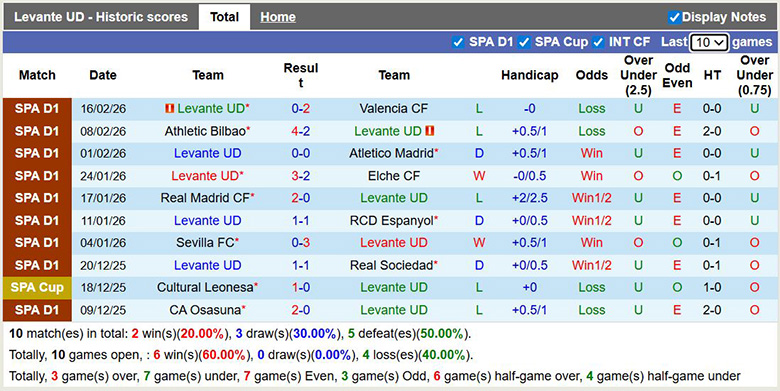The image size is (780, 391).
Task: Click the Over Under (0.75) column header
Action: tap(754, 76)
